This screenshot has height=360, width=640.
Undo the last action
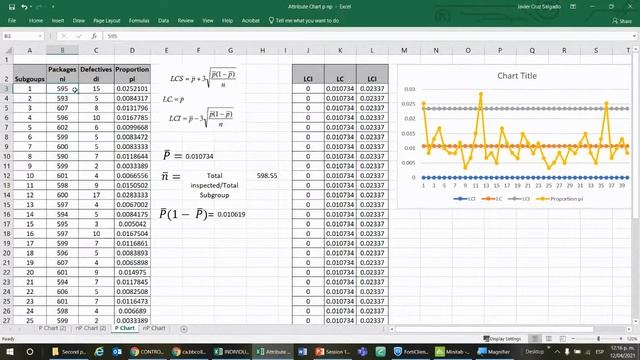(x=24, y=7)
